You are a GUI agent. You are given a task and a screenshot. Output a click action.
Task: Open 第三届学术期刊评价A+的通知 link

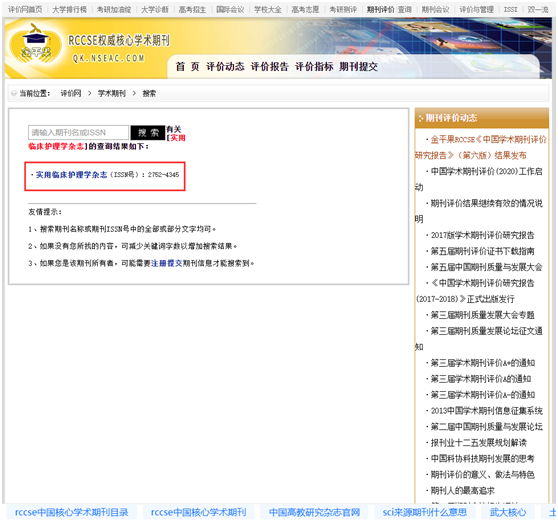[483, 363]
